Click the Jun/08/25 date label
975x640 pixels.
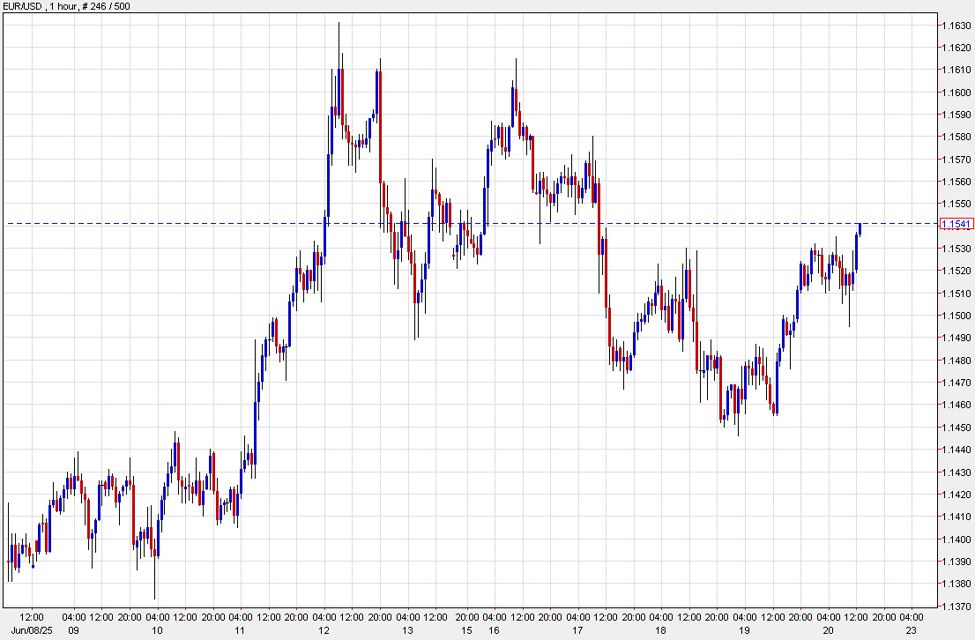(29, 632)
